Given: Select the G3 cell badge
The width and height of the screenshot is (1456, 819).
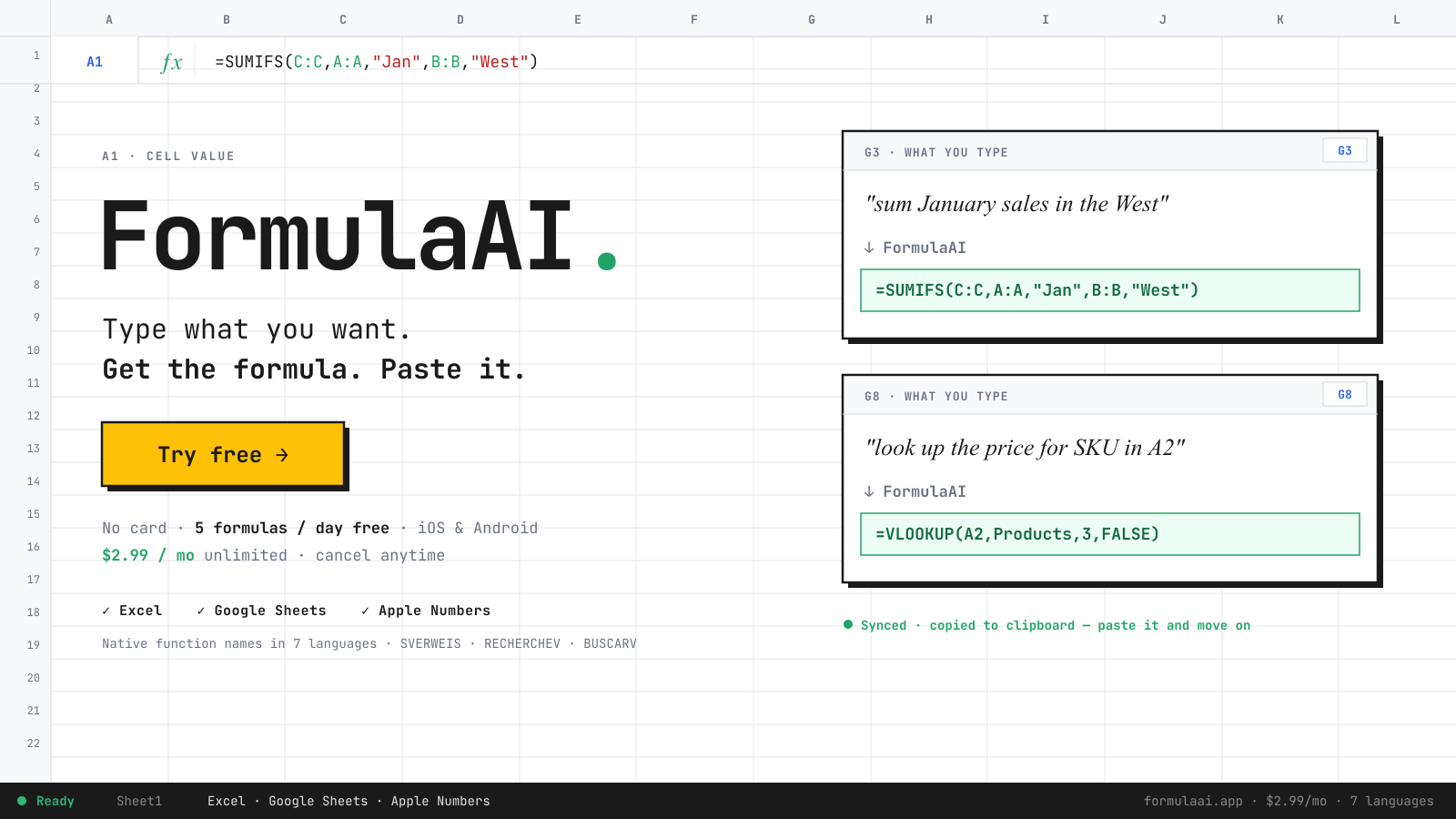Looking at the screenshot, I should click(1345, 151).
